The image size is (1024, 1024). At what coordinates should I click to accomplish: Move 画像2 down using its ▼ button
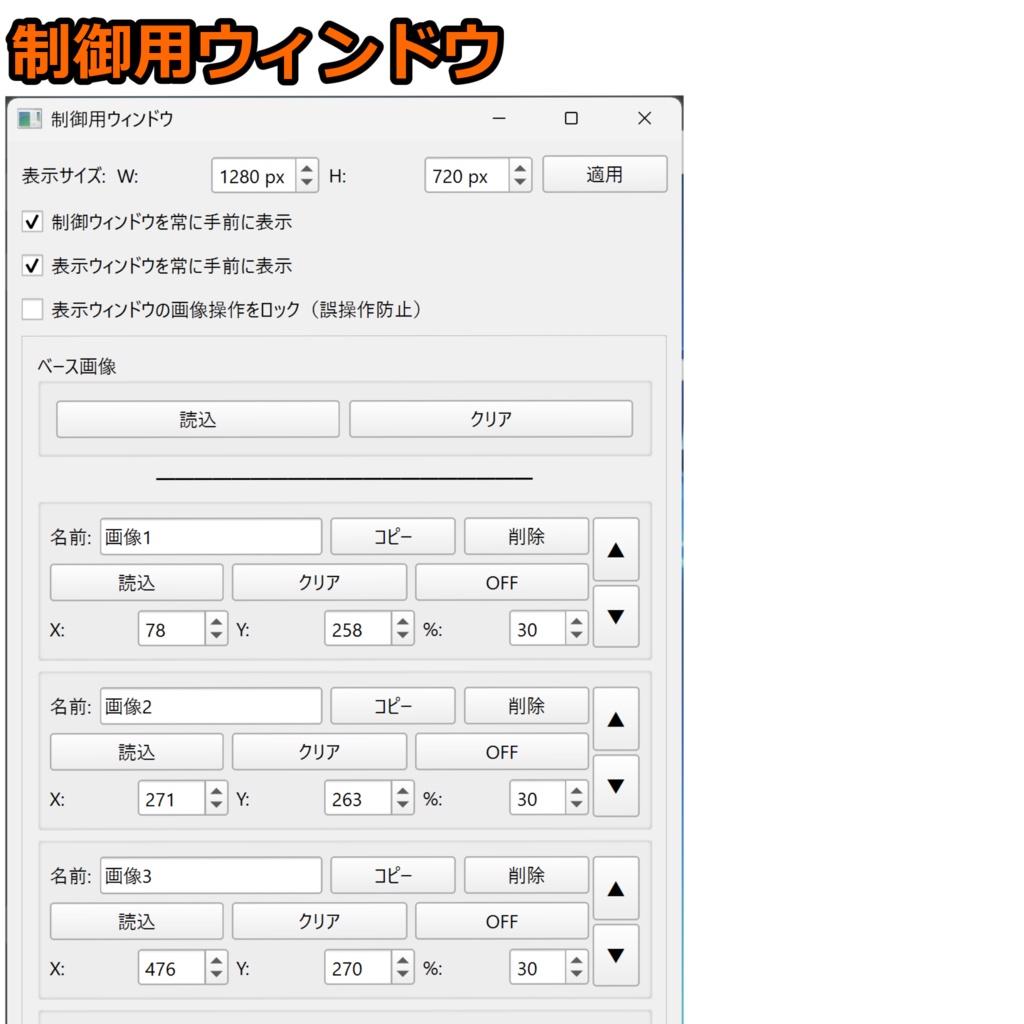tap(616, 785)
